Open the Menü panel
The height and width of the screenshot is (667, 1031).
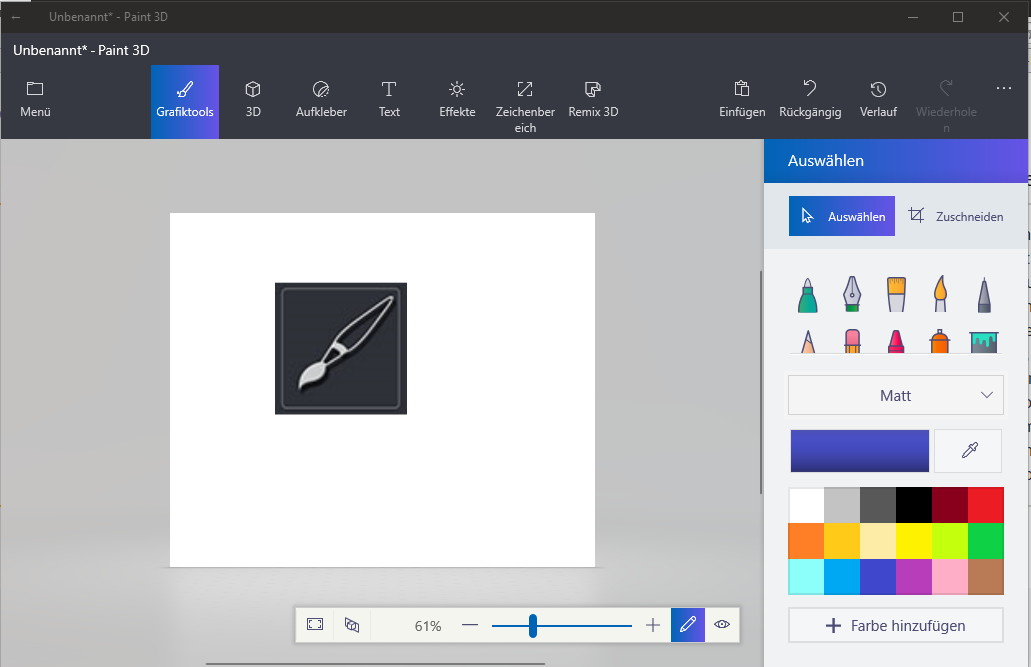tap(36, 100)
